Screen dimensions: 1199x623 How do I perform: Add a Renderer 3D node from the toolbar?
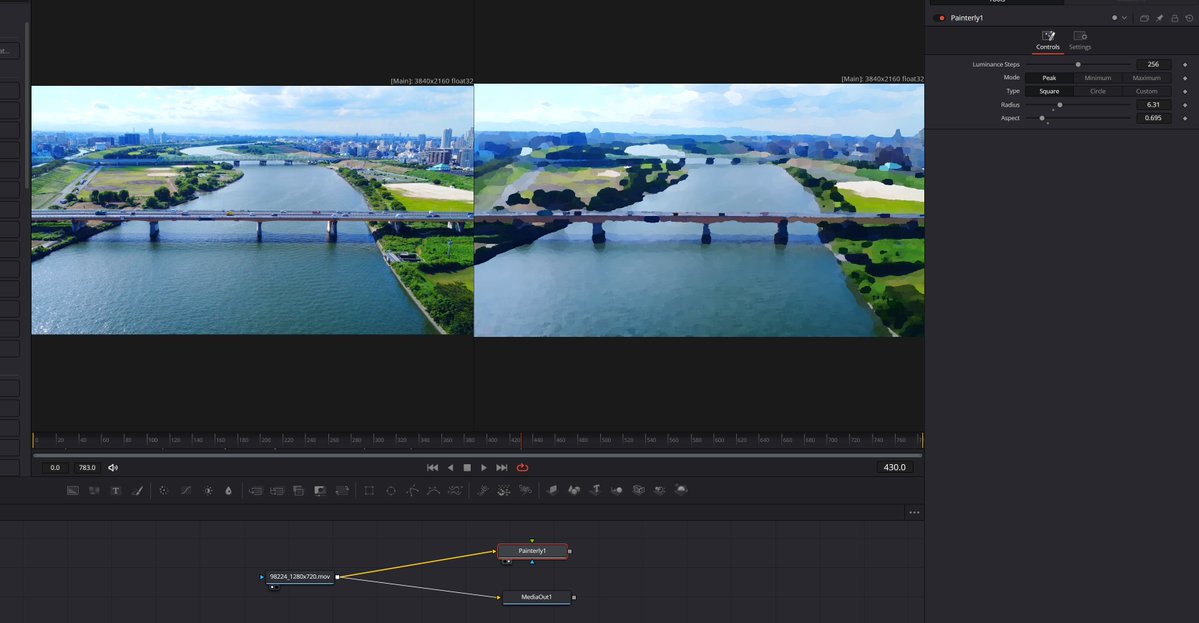pyautogui.click(x=681, y=490)
